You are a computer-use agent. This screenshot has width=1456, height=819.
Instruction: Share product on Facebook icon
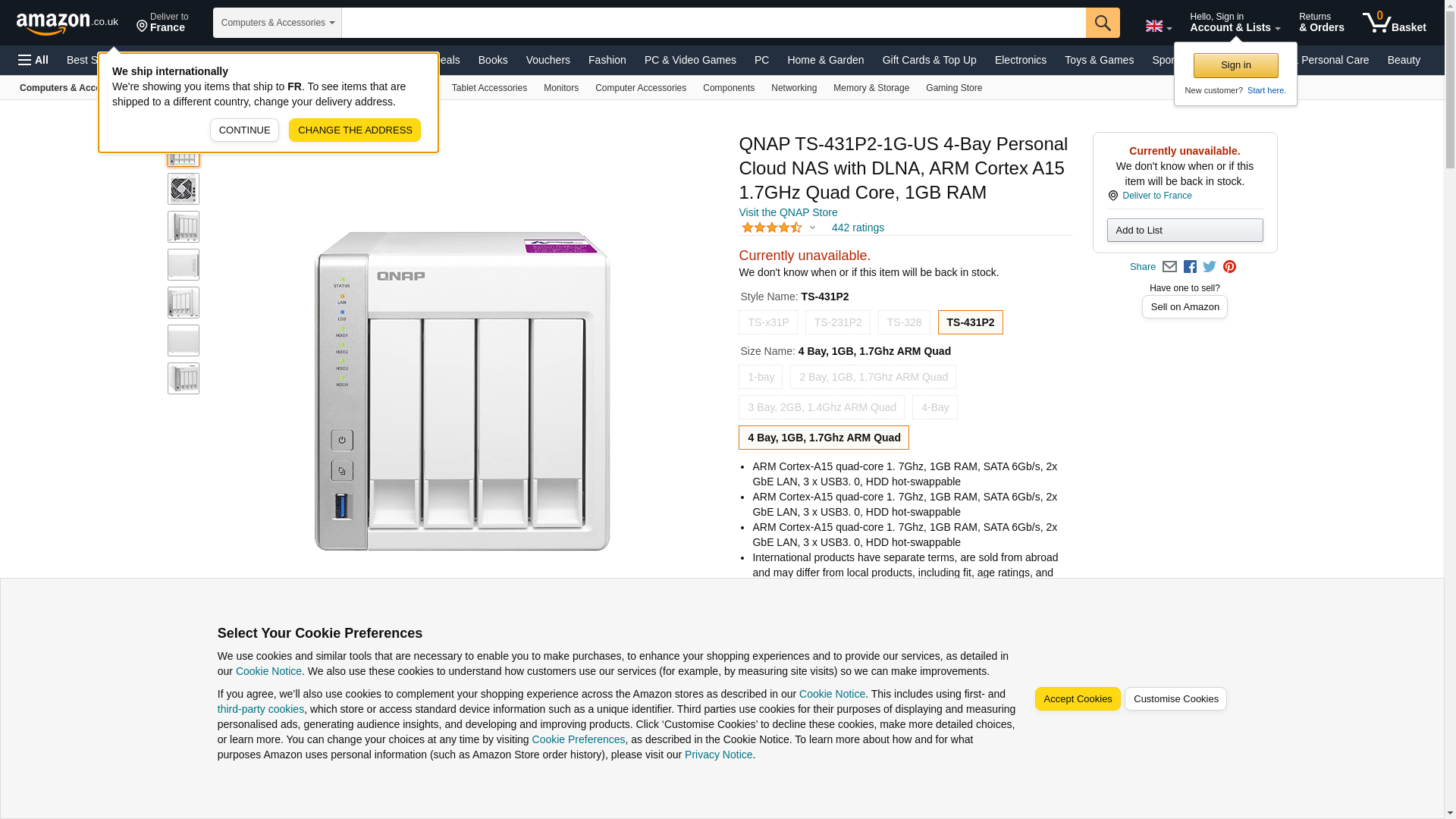pos(1190,267)
